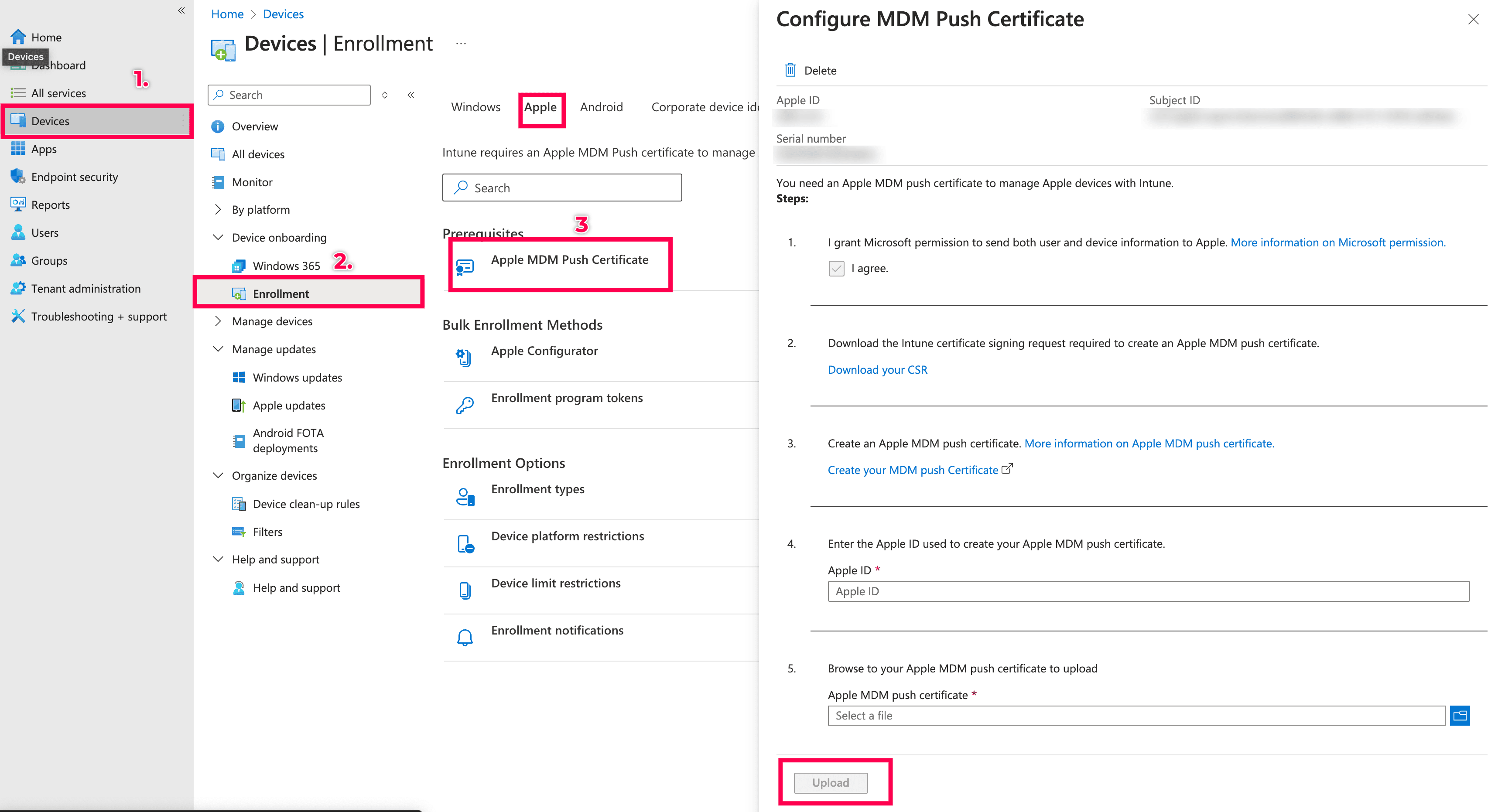This screenshot has height=812, width=1505.
Task: Collapse the Device onboarding section
Action: pos(218,237)
